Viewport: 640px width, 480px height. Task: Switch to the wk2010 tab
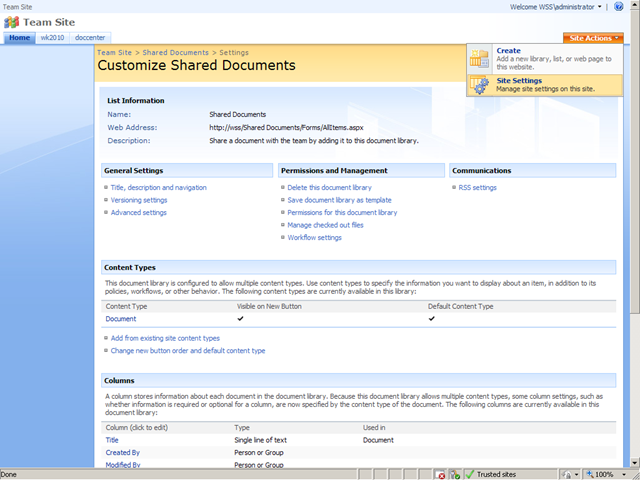52,38
